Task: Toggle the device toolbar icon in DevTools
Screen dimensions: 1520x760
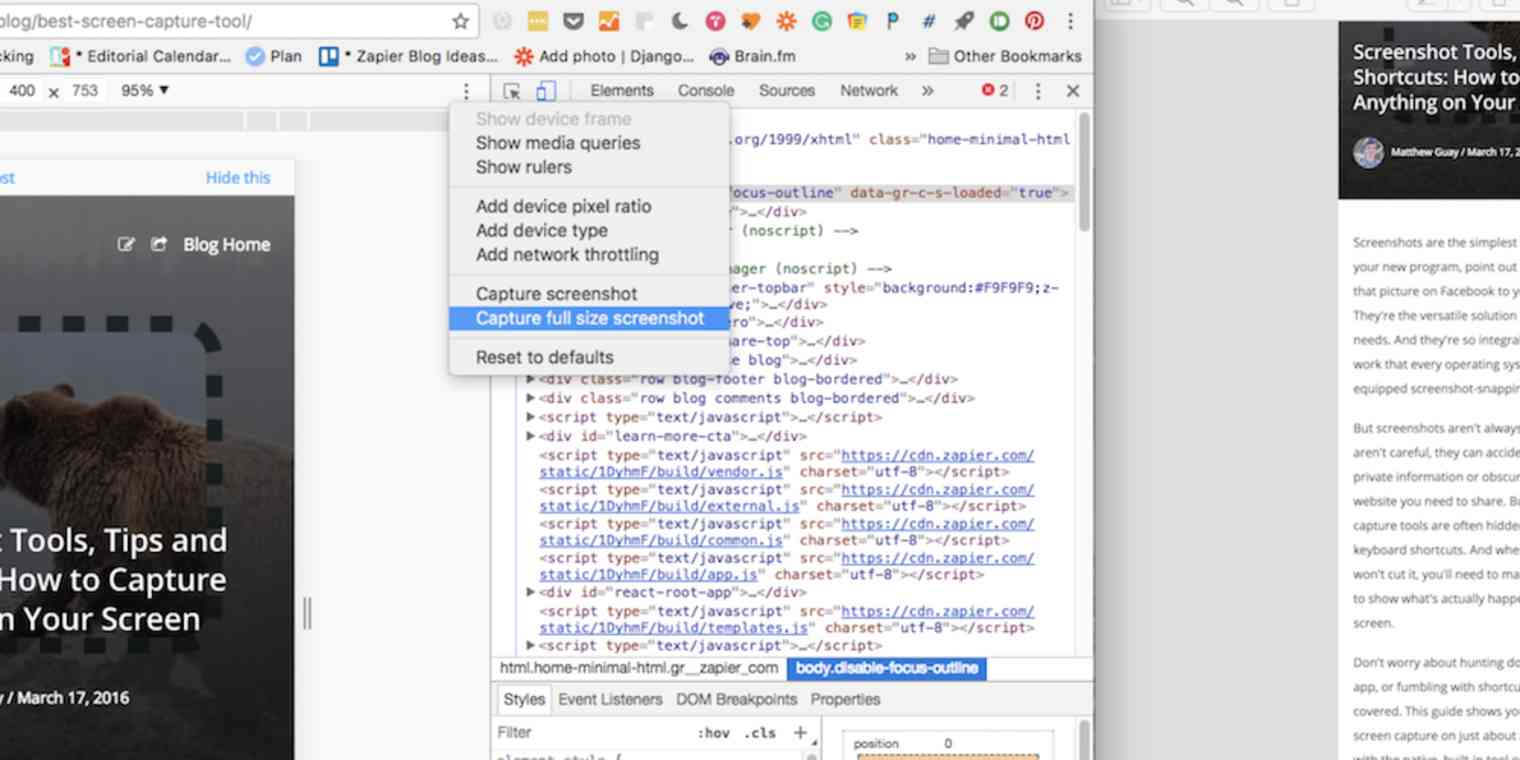Action: (x=545, y=91)
